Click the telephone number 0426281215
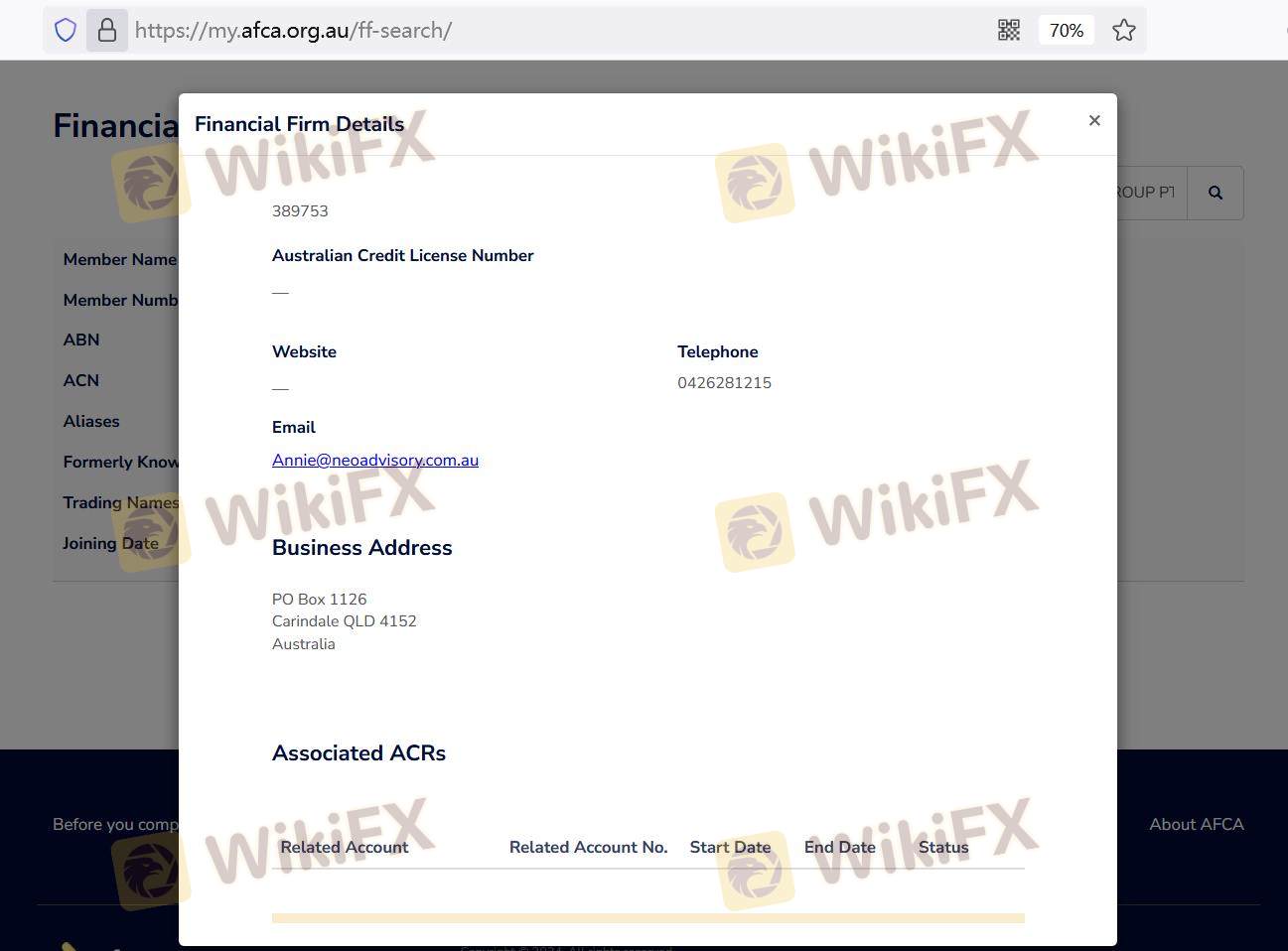This screenshot has width=1288, height=951. coord(724,382)
